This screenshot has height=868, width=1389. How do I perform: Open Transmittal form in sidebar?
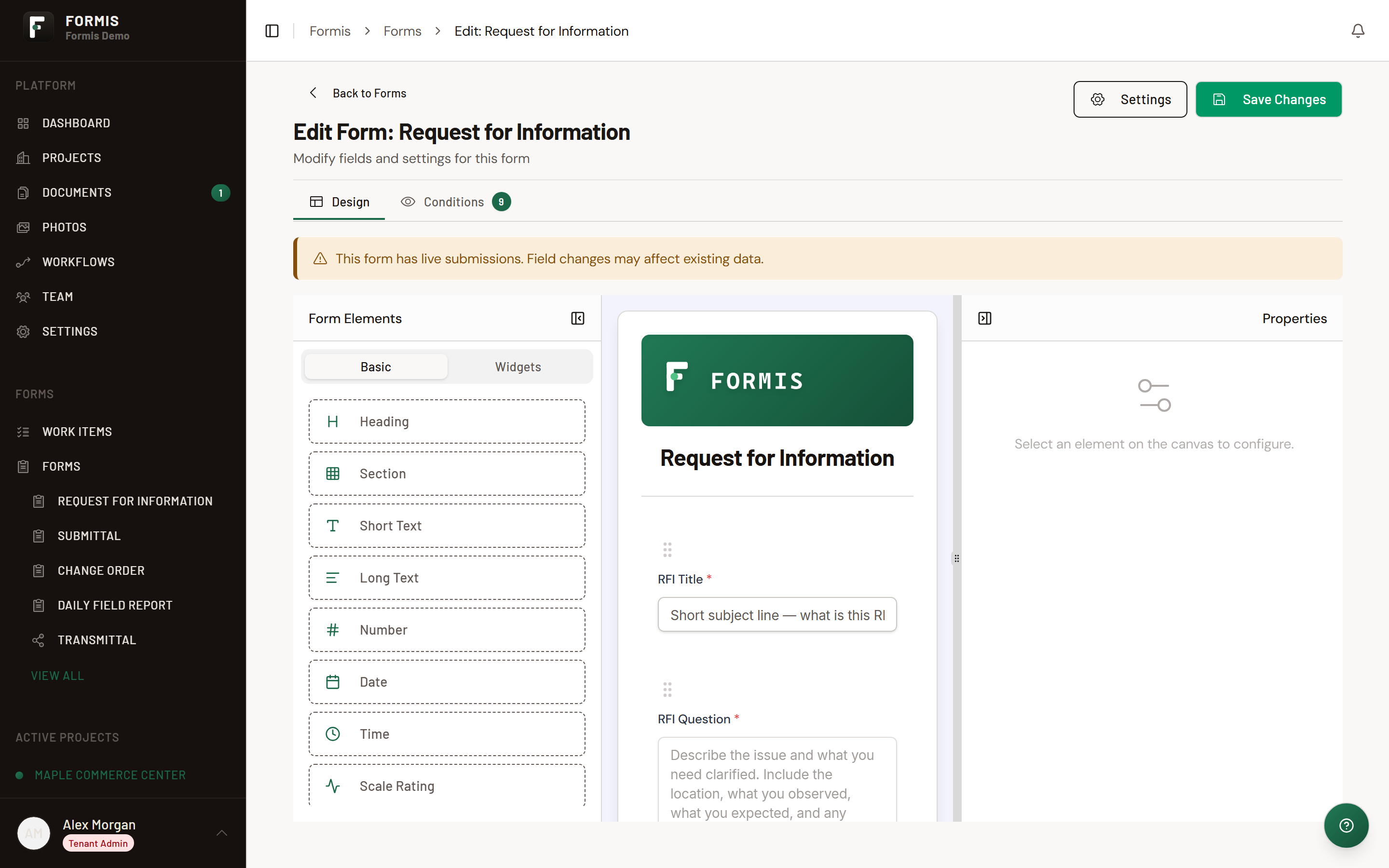(x=131, y=640)
